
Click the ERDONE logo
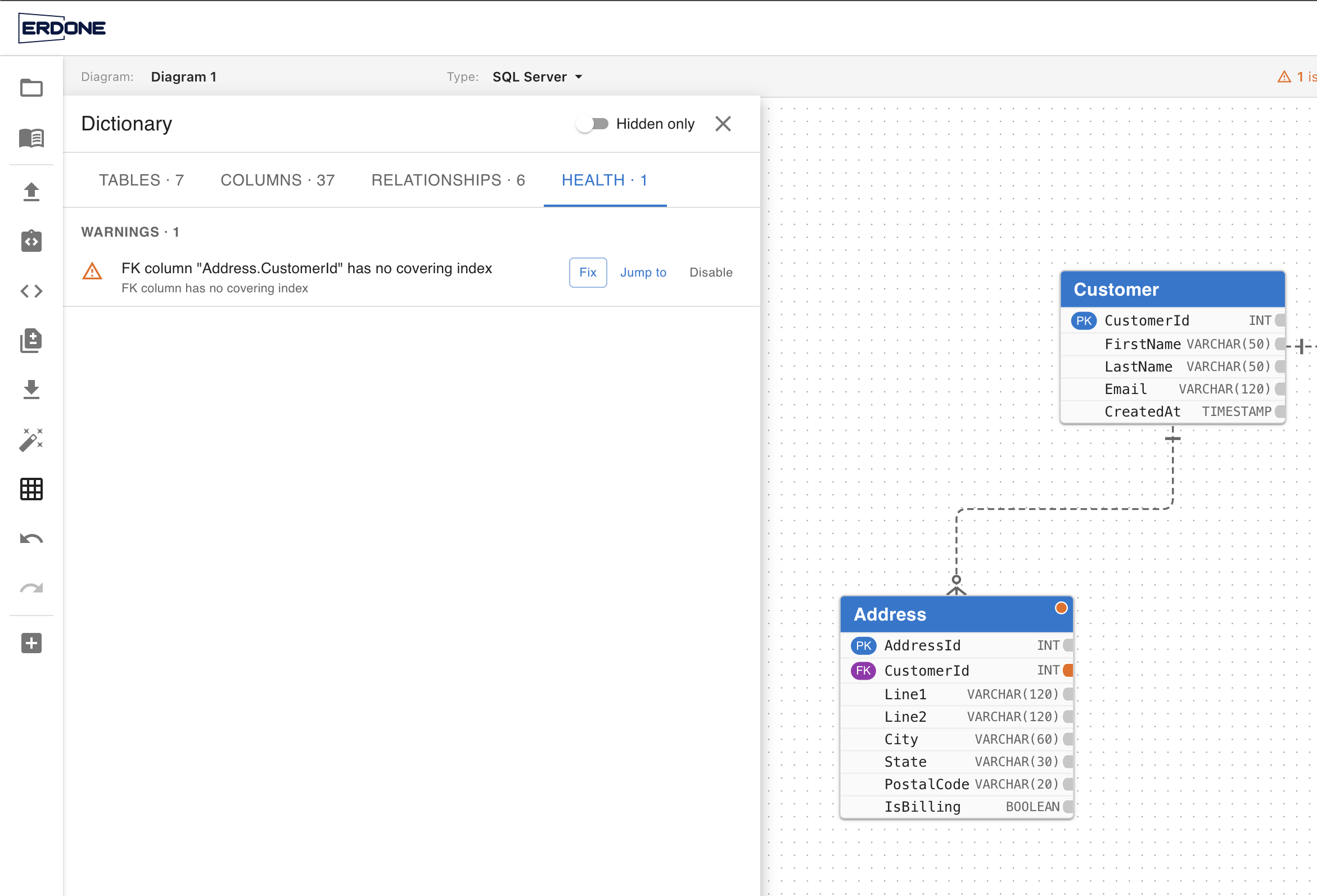click(x=62, y=28)
